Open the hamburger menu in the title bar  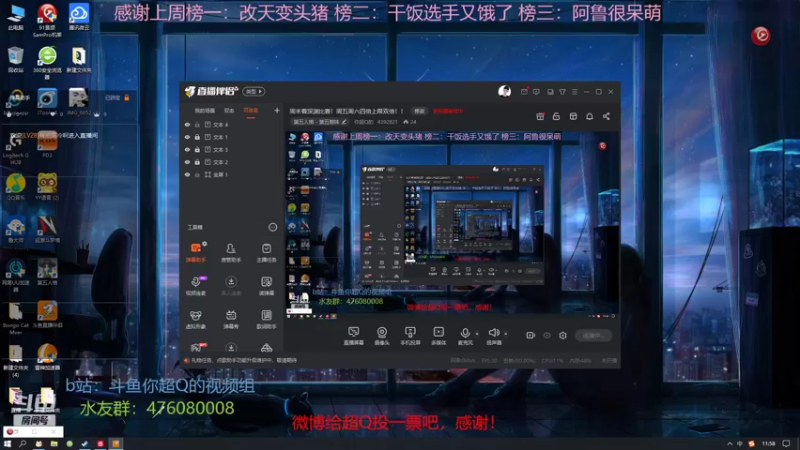(x=574, y=92)
